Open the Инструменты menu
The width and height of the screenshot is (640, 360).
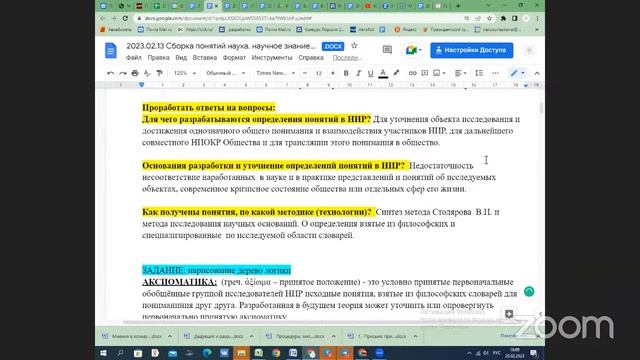pos(272,58)
